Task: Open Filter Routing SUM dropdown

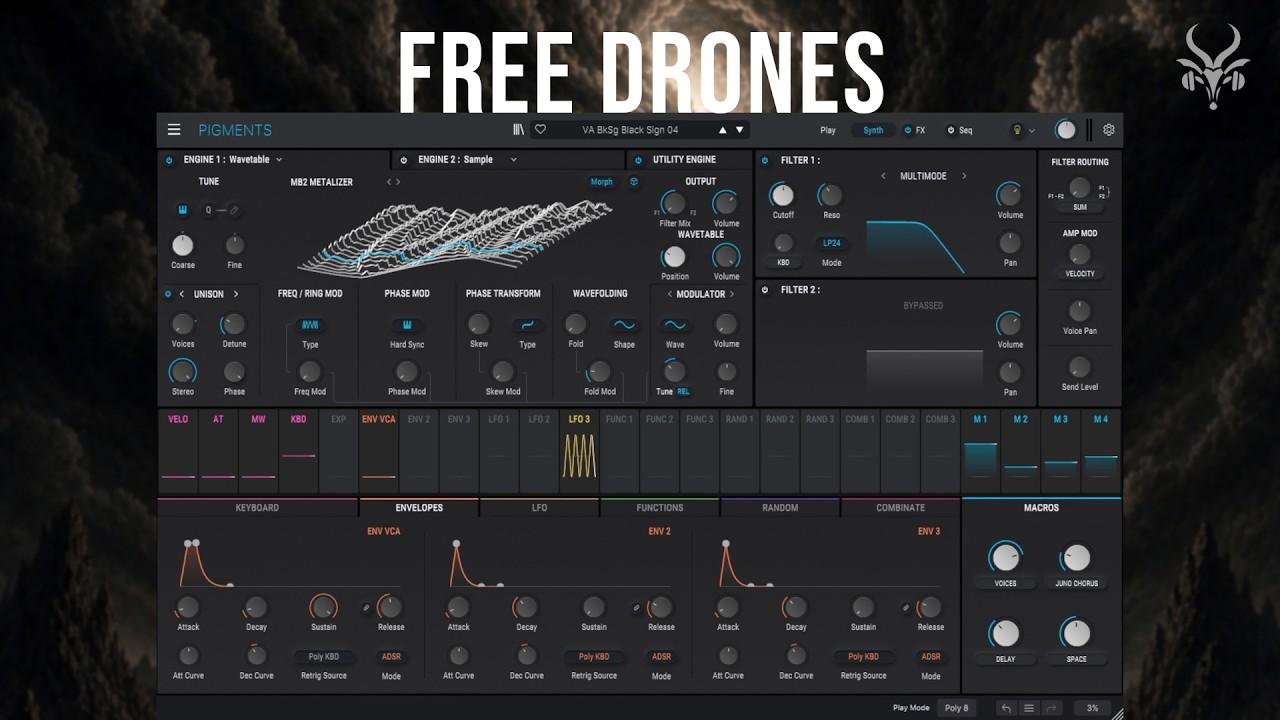Action: pyautogui.click(x=1080, y=207)
